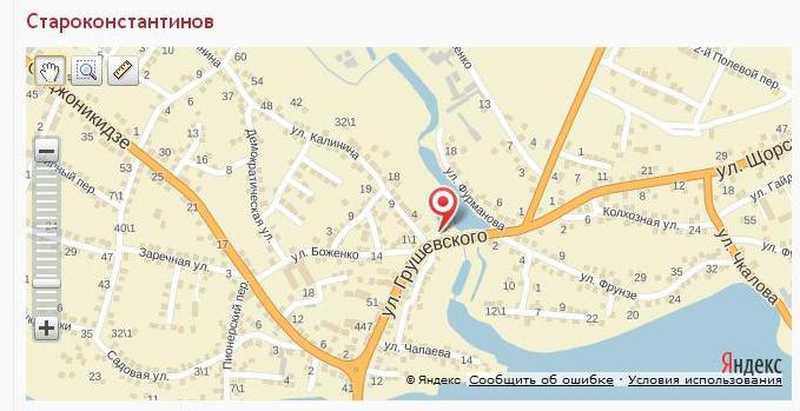Click the ул. Фрунзе street label
Viewport: 800px width, 411px height.
(x=609, y=286)
